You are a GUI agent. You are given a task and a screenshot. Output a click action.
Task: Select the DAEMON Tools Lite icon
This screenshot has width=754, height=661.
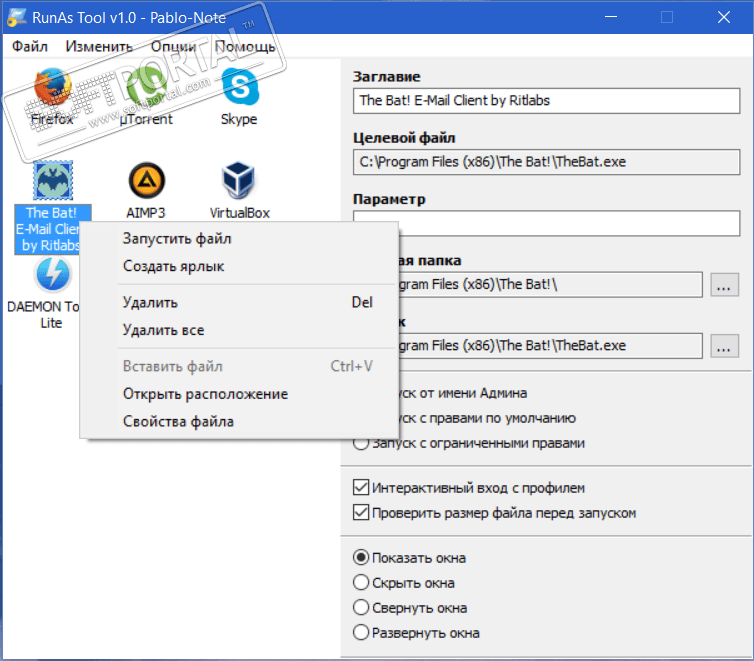53,274
